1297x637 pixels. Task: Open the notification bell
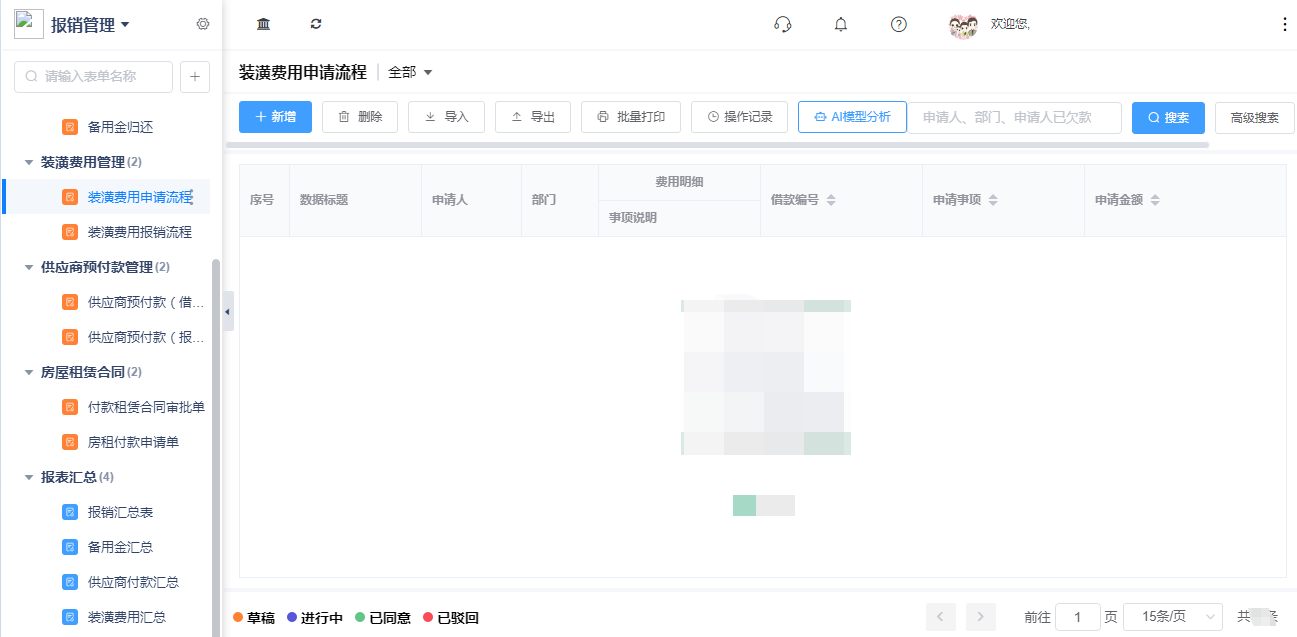pyautogui.click(x=840, y=24)
